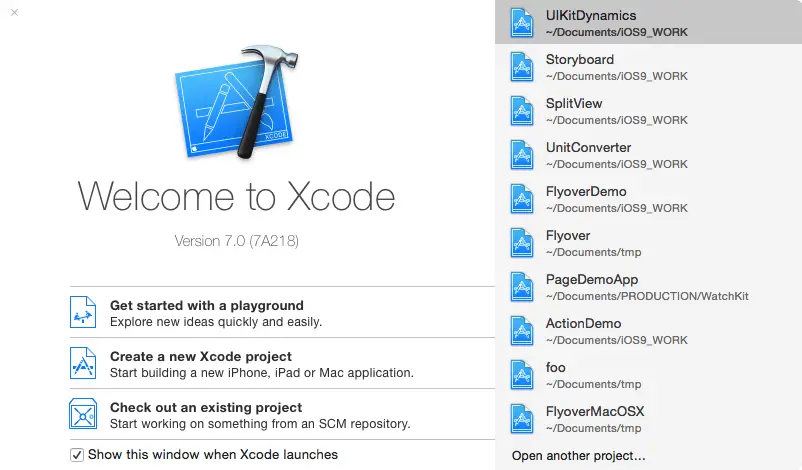Click the playground document icon
Image resolution: width=802 pixels, height=470 pixels.
pos(83,312)
